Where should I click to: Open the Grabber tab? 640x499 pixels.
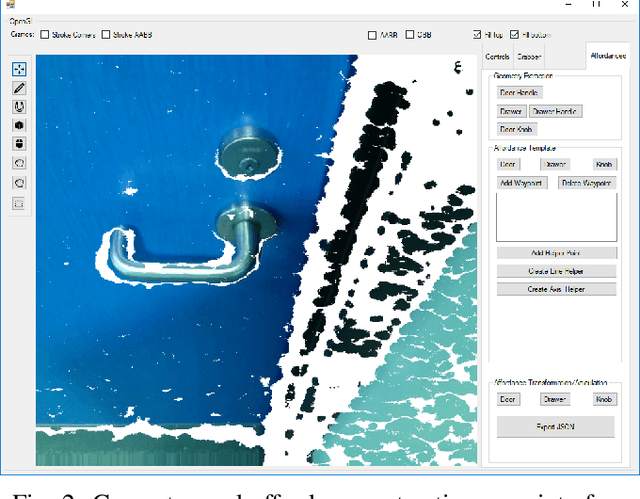coord(530,57)
